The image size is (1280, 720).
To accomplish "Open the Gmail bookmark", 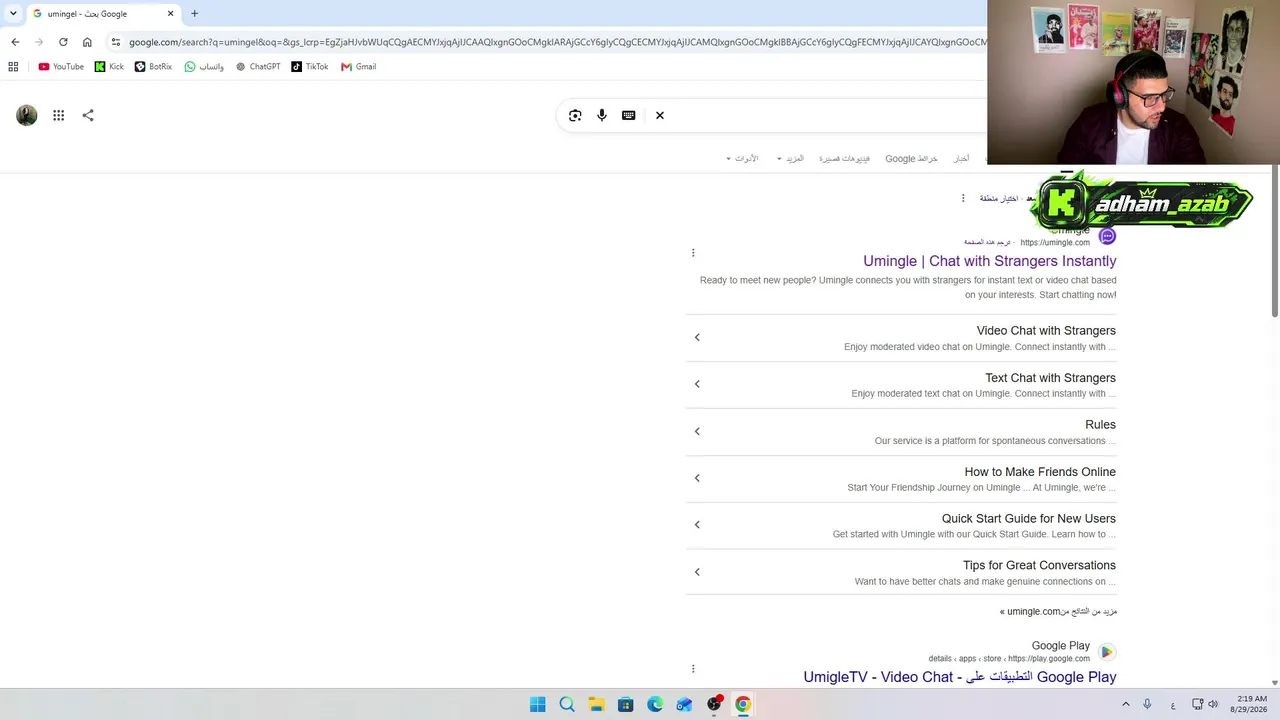I will pyautogui.click(x=358, y=67).
